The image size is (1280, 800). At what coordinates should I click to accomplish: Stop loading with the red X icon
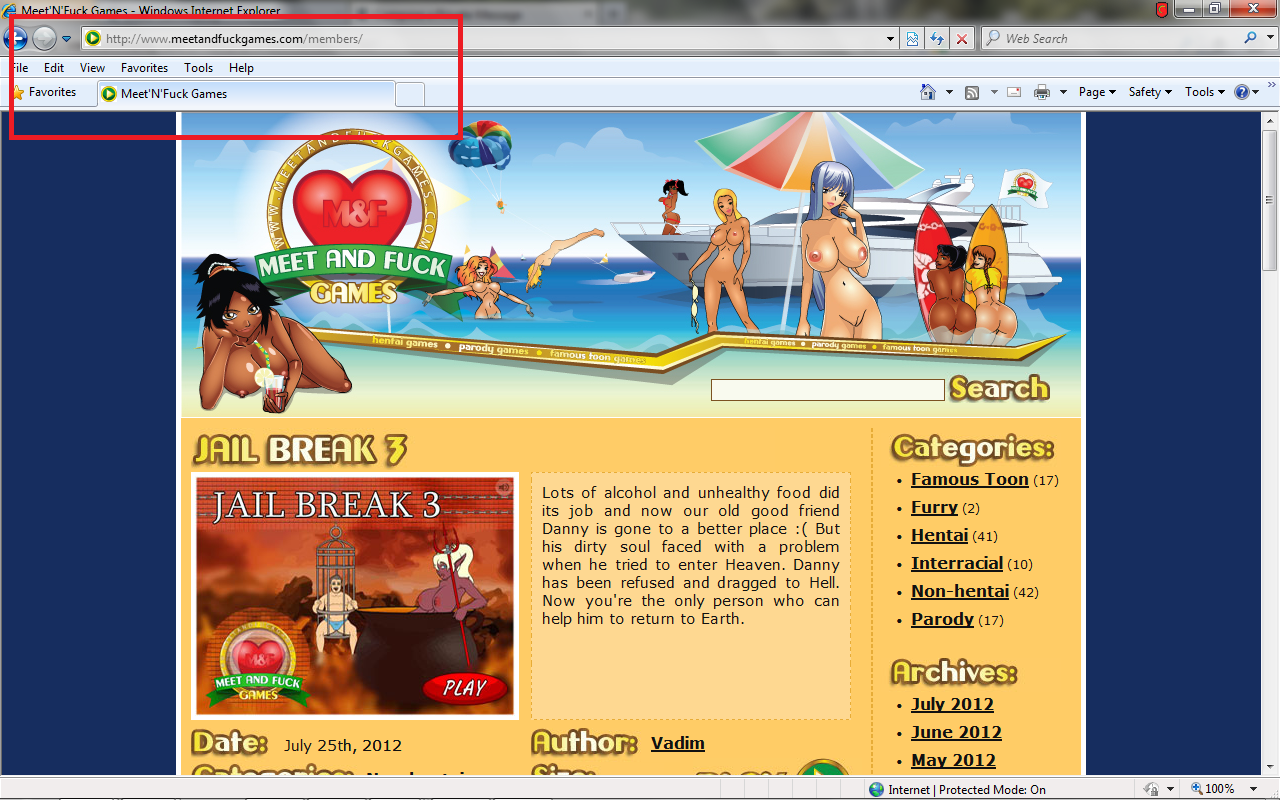tap(961, 39)
